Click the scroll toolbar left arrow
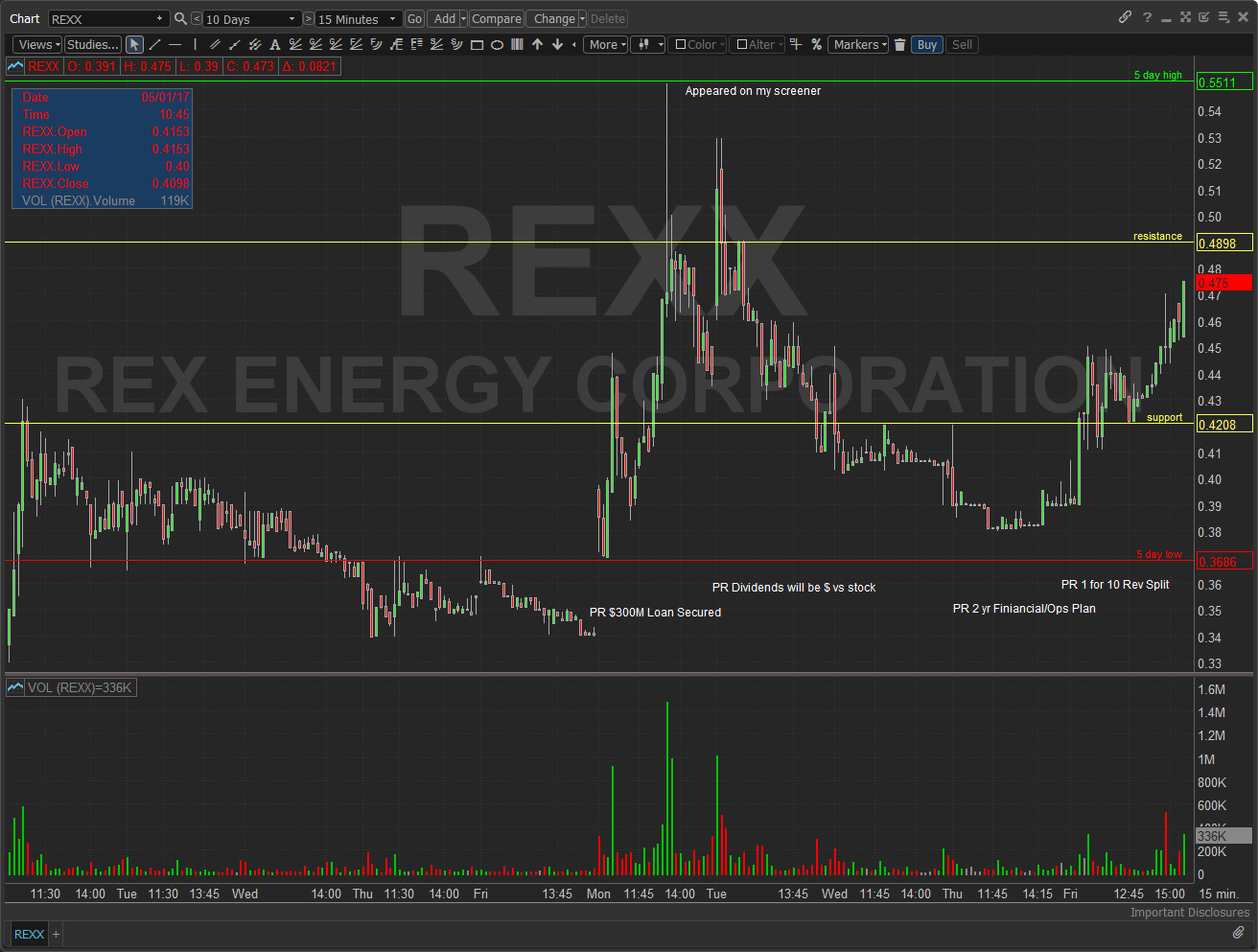The height and width of the screenshot is (952, 1258). (x=574, y=44)
